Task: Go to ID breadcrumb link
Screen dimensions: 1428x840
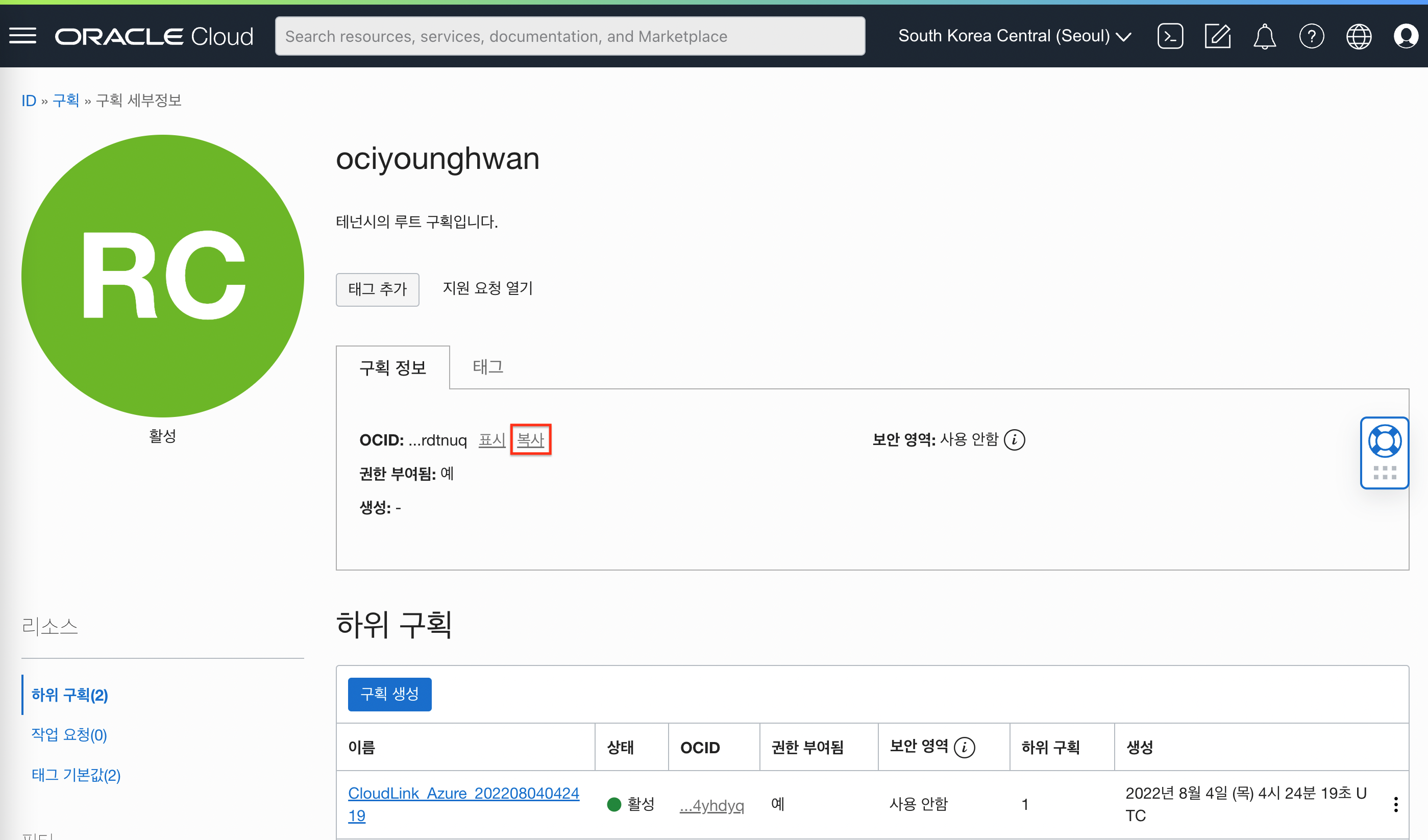Action: [x=29, y=101]
